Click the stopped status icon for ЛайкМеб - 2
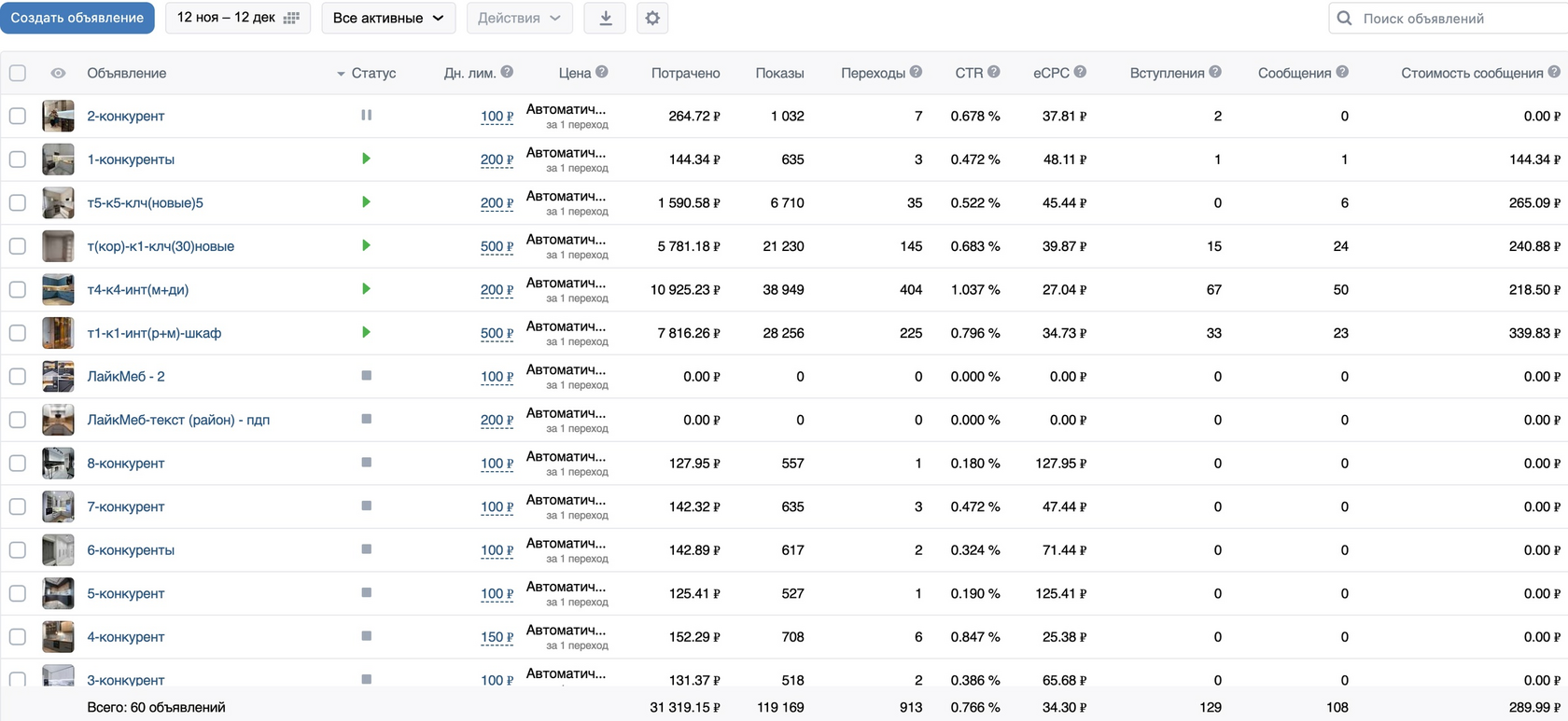The width and height of the screenshot is (1568, 721). click(x=366, y=376)
